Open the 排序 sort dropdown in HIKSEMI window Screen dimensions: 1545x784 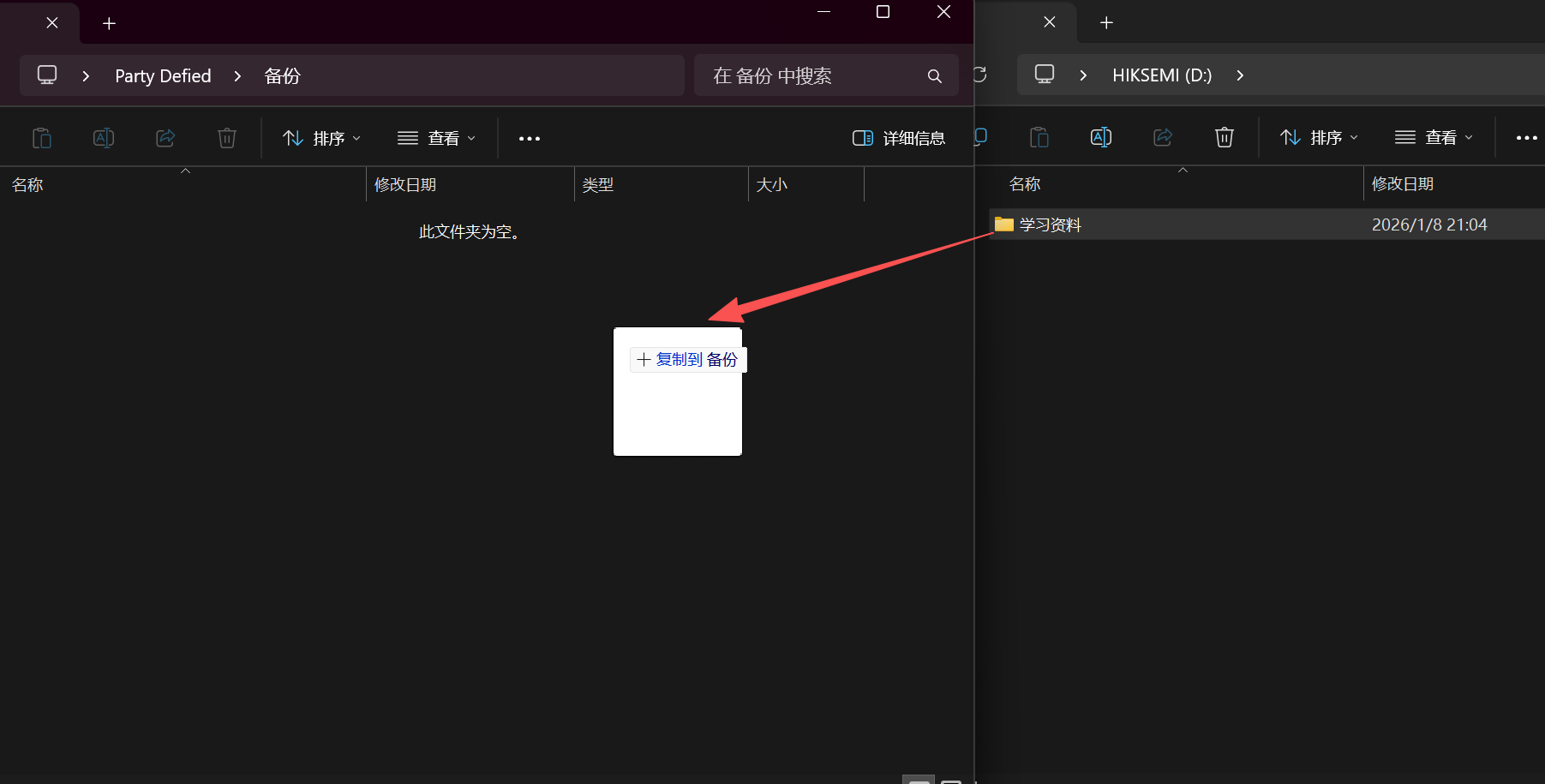click(1320, 137)
